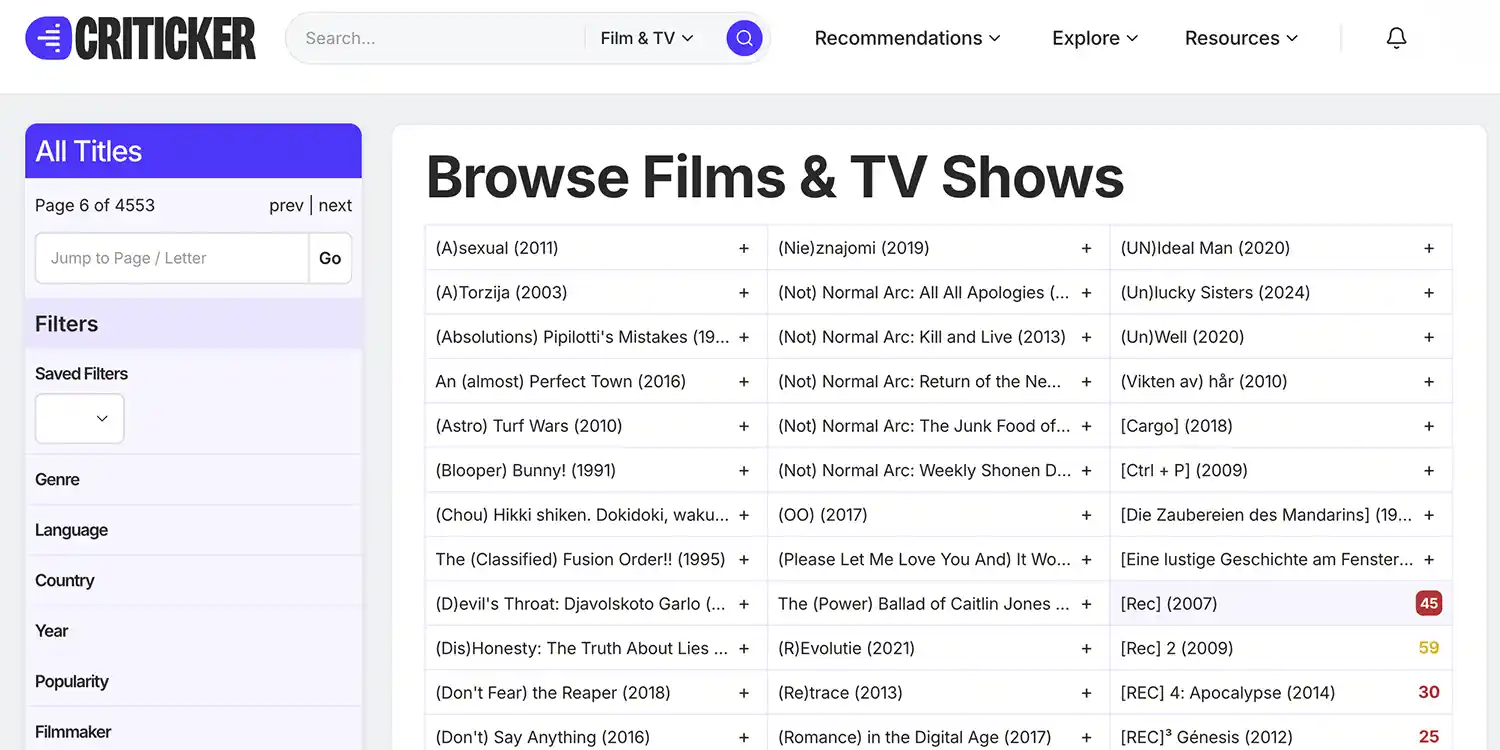Screen dimensions: 1500x750
Task: Click plus next to (Astro) Turf Wars (2010)
Action: click(x=744, y=426)
